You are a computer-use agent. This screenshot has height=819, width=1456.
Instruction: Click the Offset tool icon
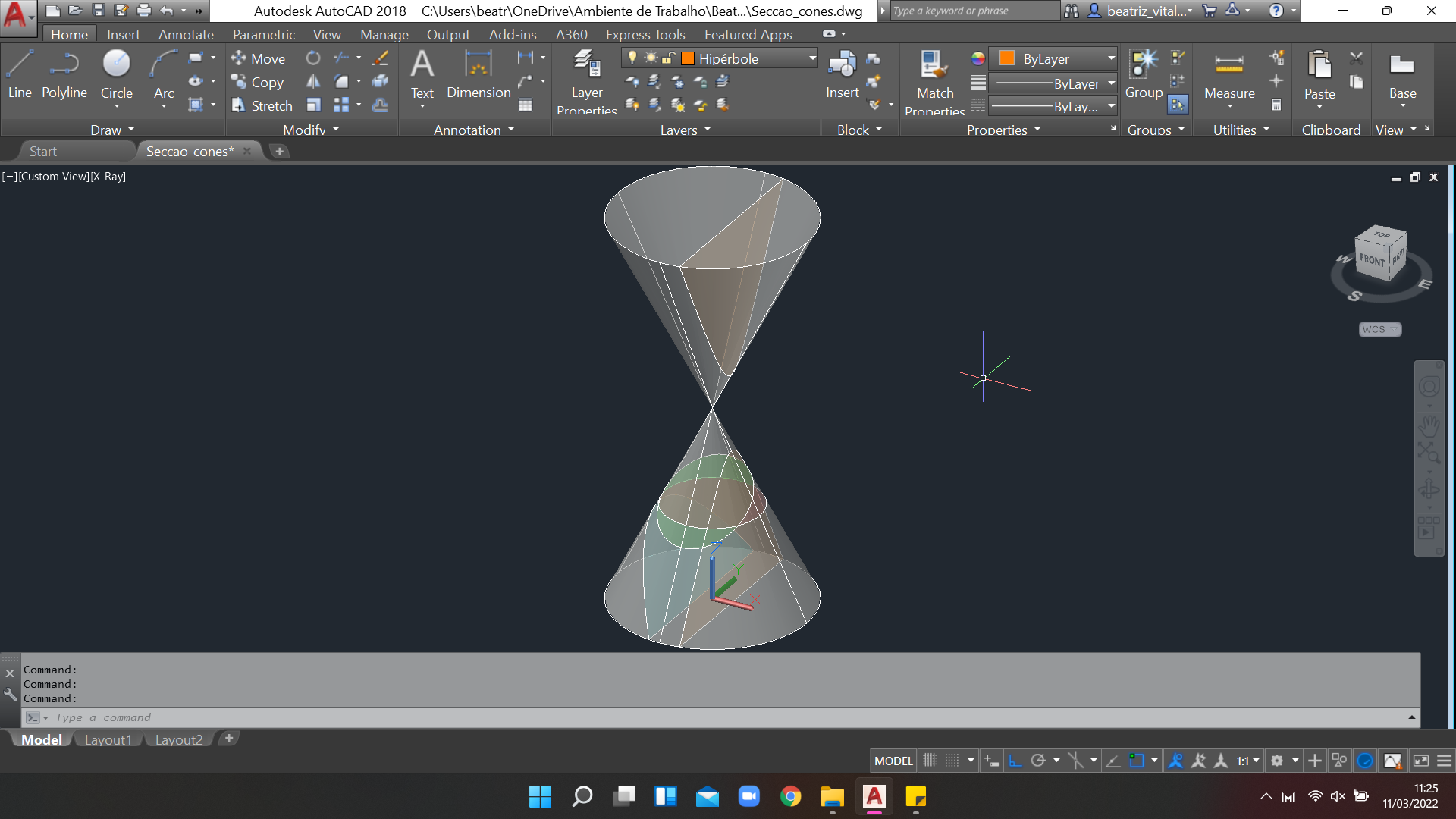coord(381,105)
